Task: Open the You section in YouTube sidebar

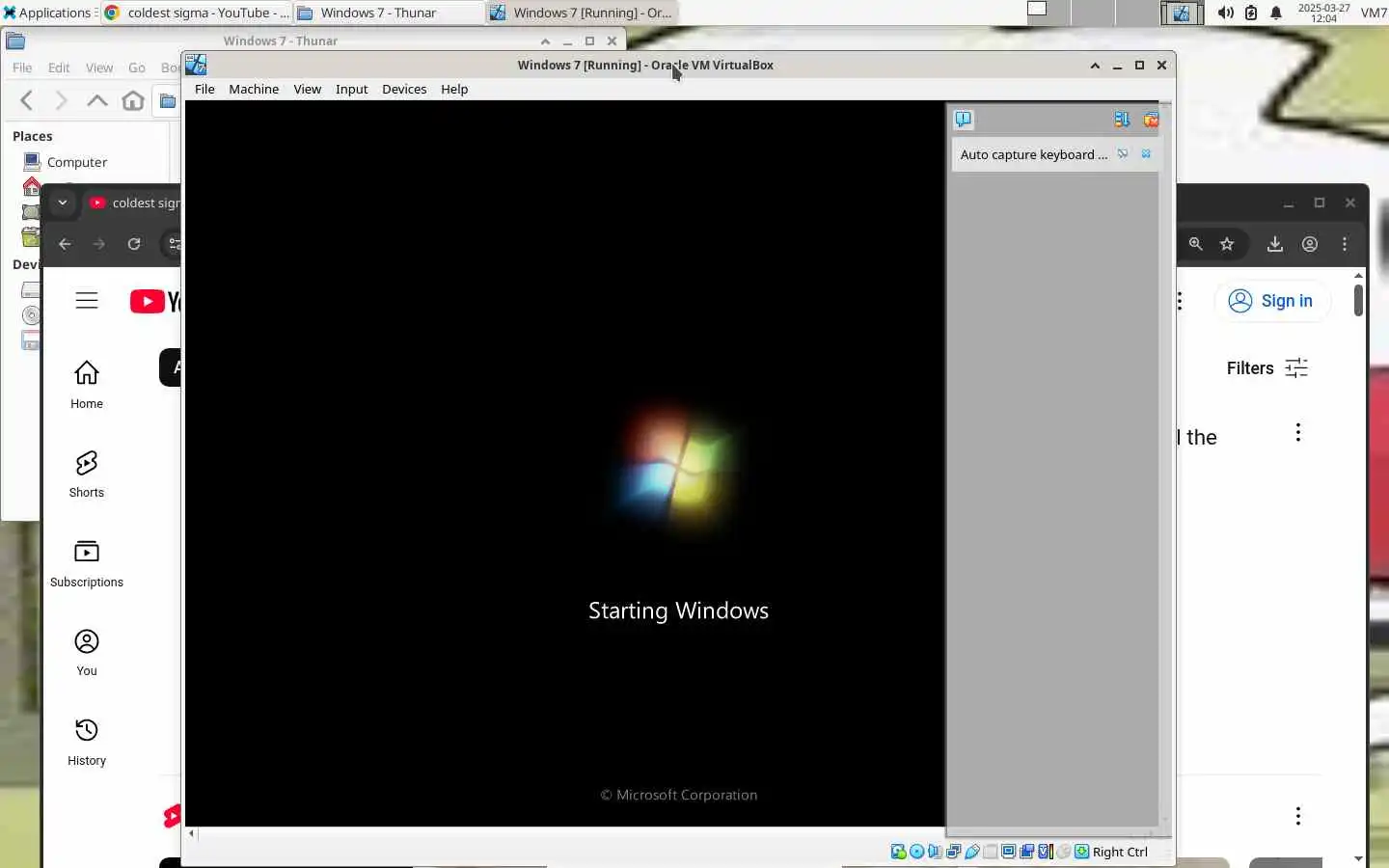Action: 87,652
